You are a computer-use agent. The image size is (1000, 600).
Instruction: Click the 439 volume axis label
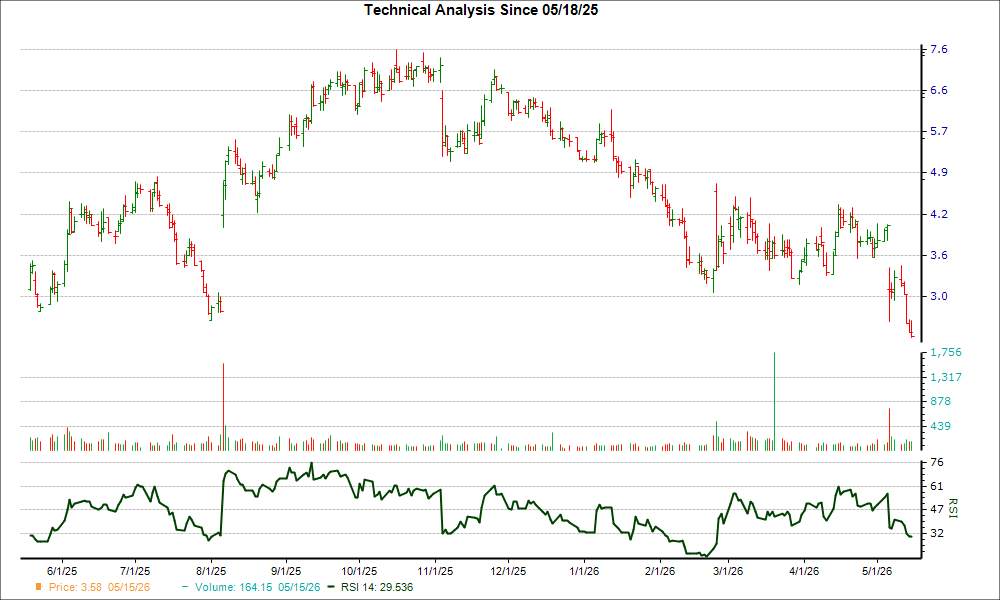pyautogui.click(x=941, y=426)
